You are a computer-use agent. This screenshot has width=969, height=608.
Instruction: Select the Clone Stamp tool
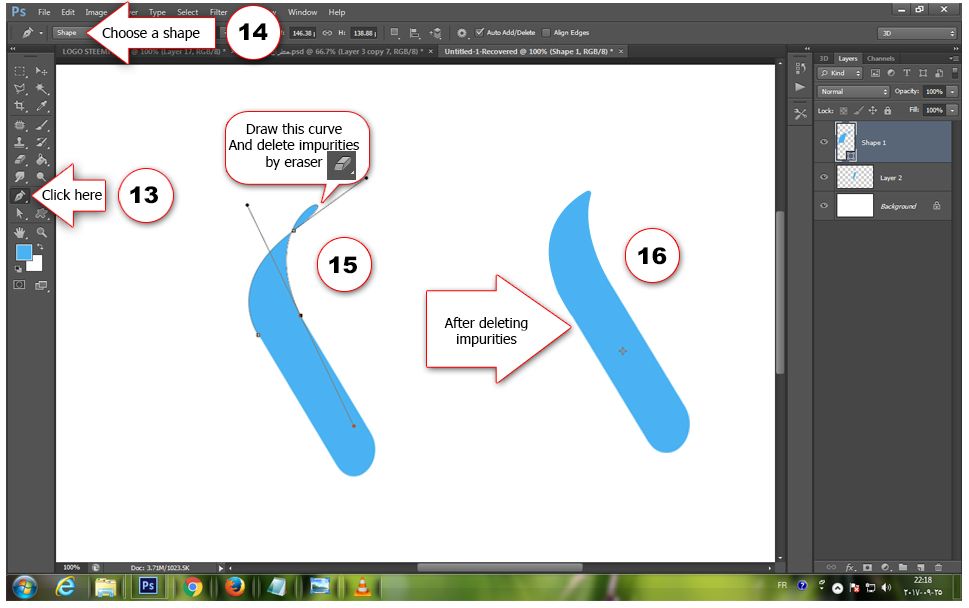point(20,143)
